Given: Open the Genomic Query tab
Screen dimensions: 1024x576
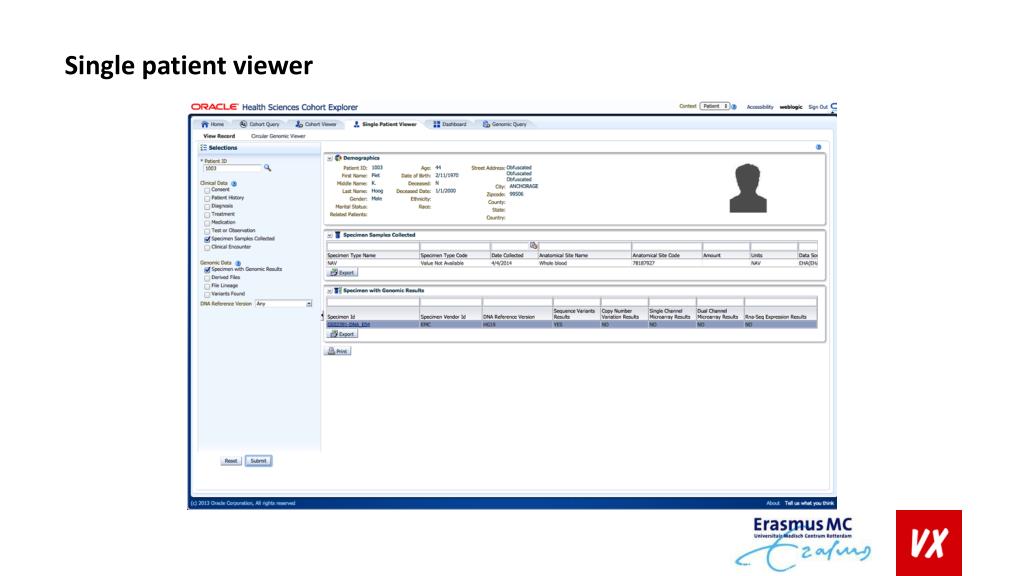Looking at the screenshot, I should coord(505,124).
